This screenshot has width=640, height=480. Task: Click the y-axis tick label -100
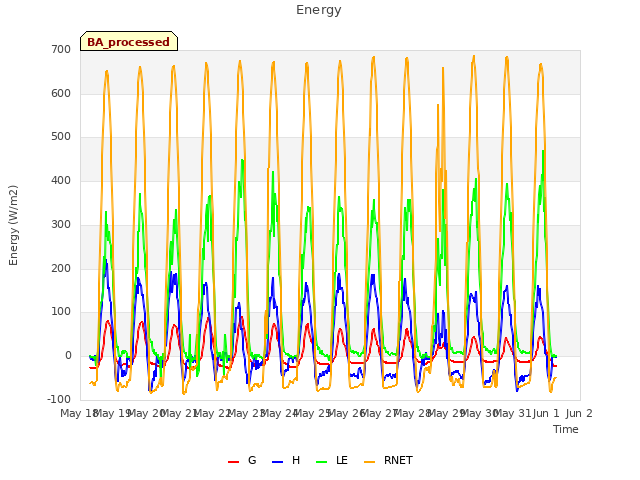click(59, 399)
